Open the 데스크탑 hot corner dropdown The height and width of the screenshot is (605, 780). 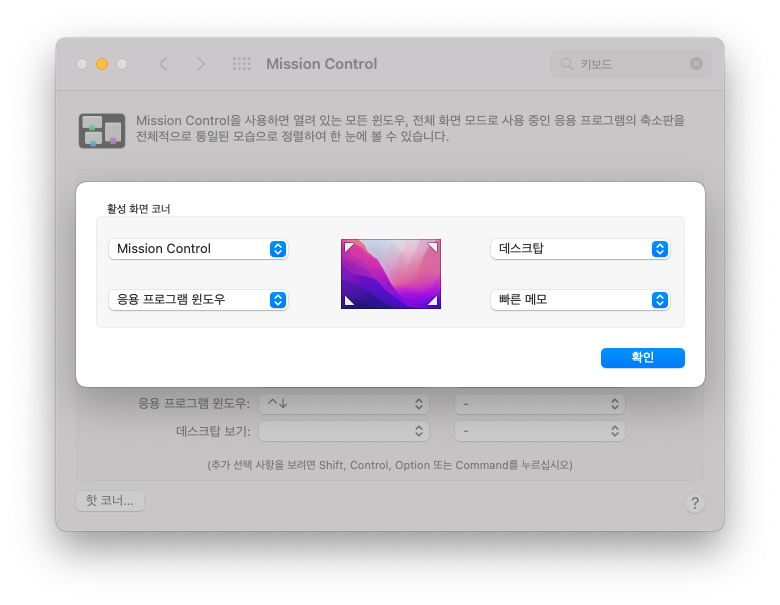[580, 249]
